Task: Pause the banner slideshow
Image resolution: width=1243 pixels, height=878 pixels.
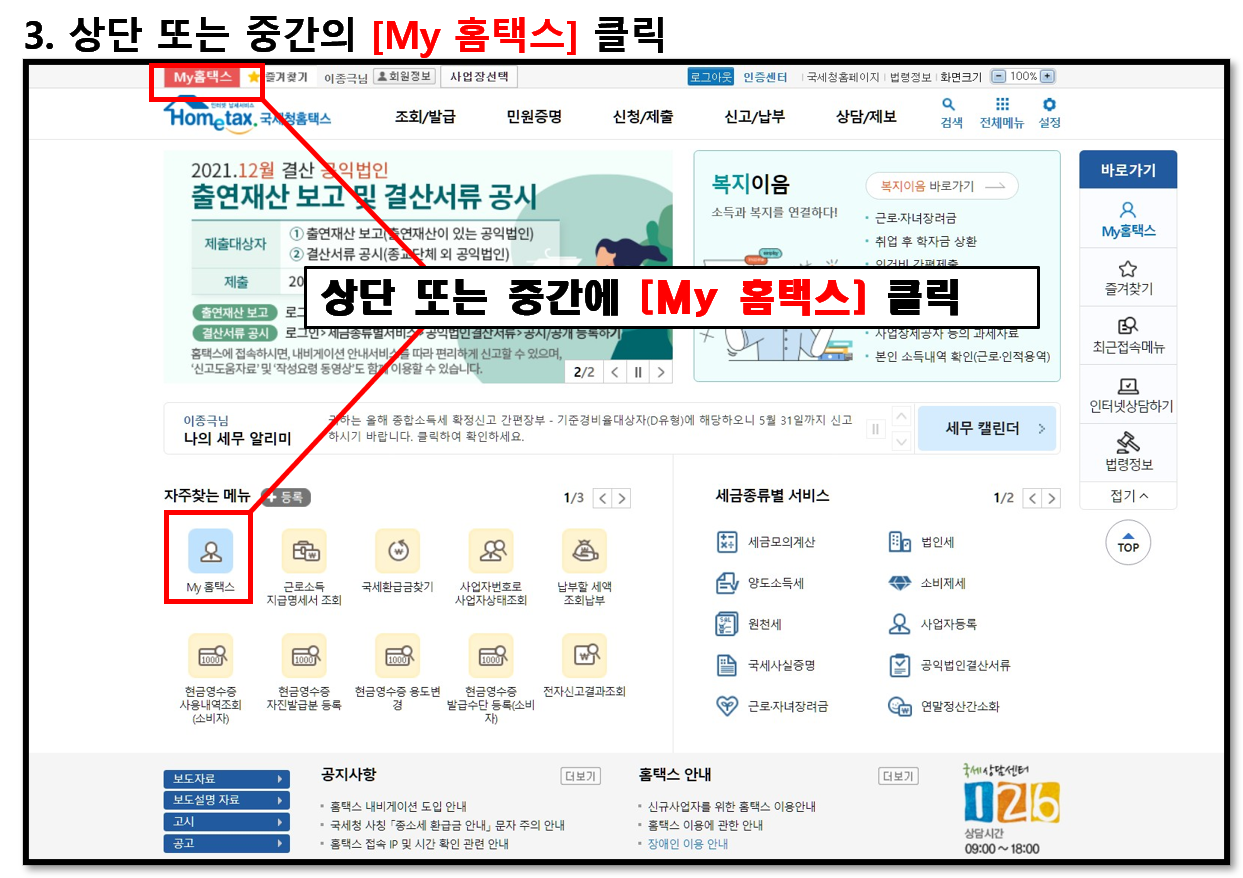Action: point(638,372)
